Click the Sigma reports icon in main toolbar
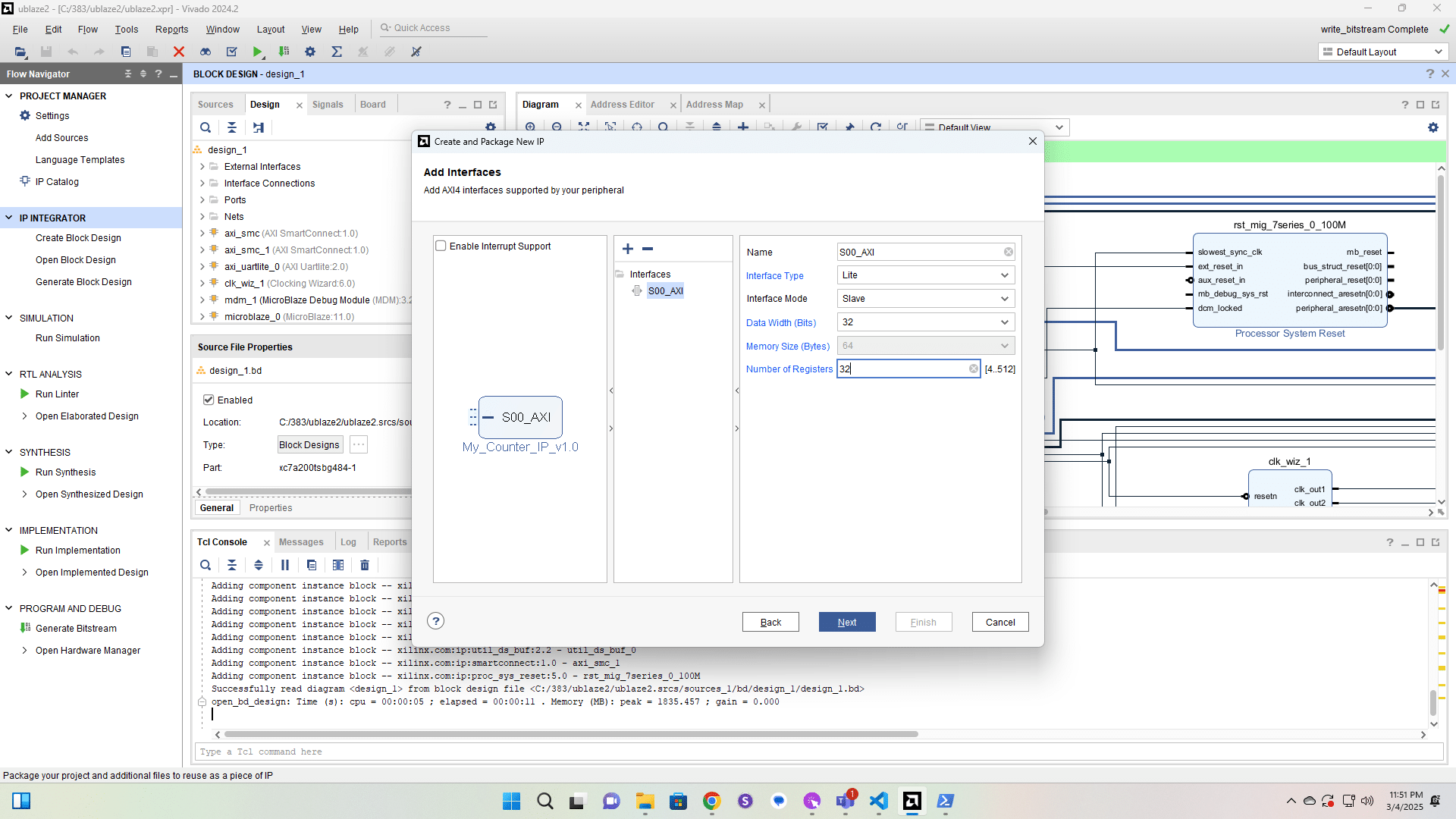The image size is (1456, 819). click(337, 52)
